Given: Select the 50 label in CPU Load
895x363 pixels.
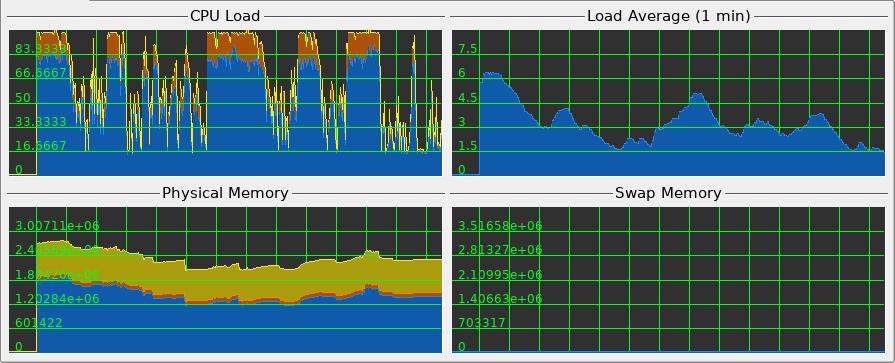Looking at the screenshot, I should 23,98.
